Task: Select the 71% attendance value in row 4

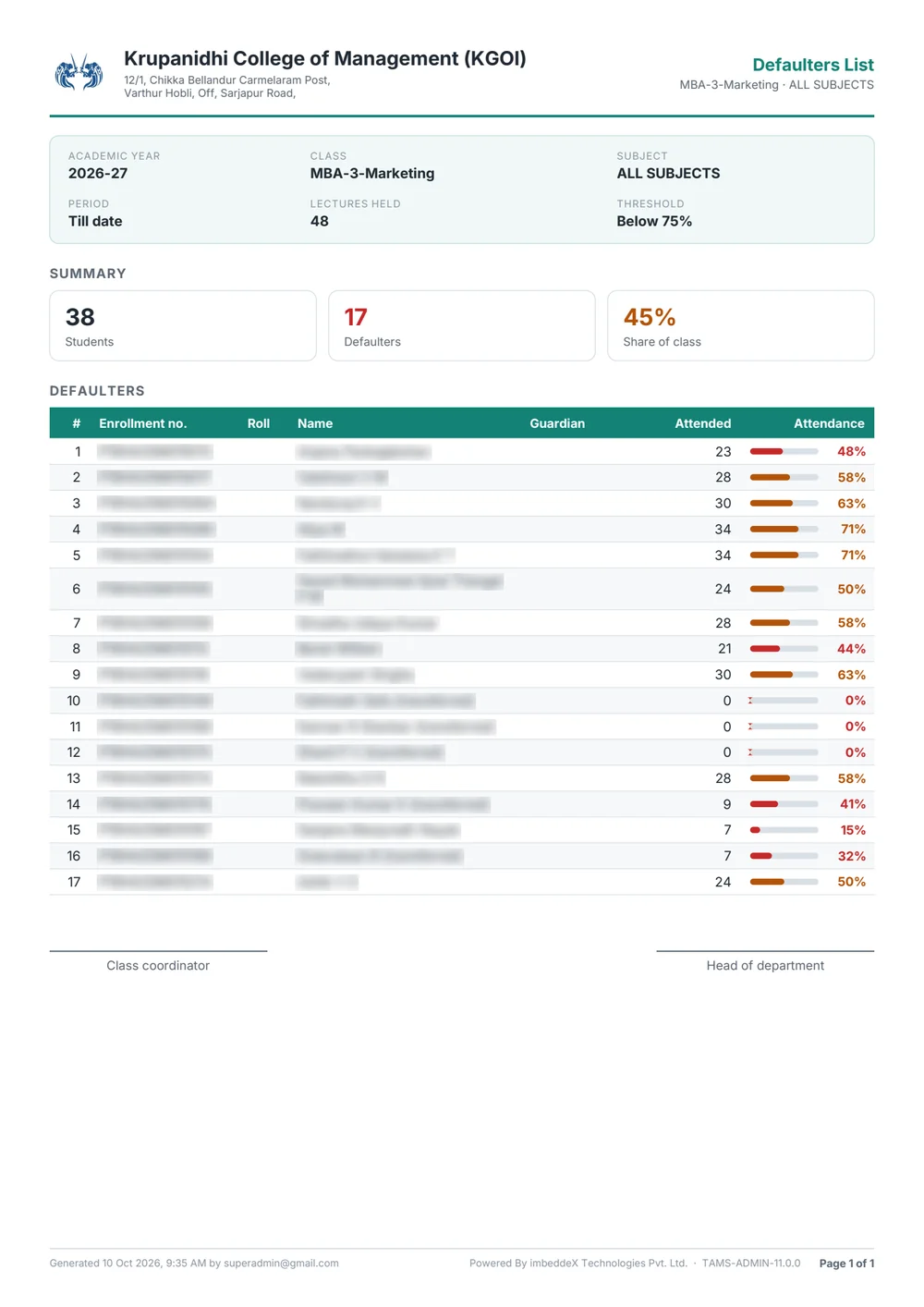Action: pyautogui.click(x=854, y=530)
